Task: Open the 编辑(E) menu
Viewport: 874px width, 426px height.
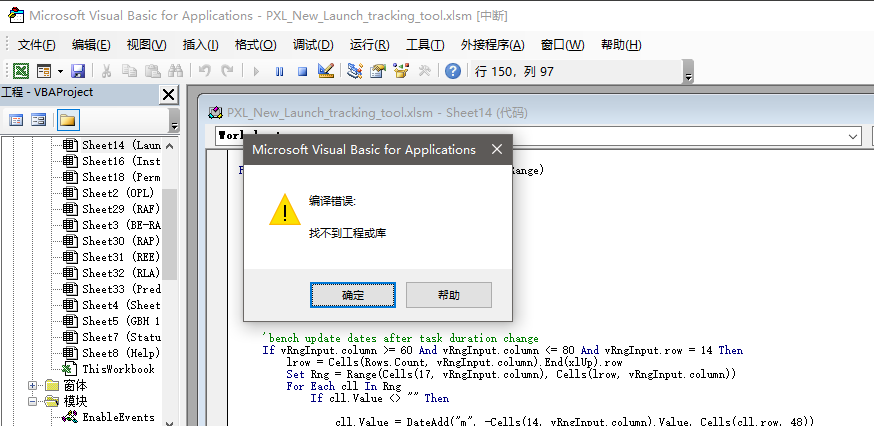Action: coord(91,45)
